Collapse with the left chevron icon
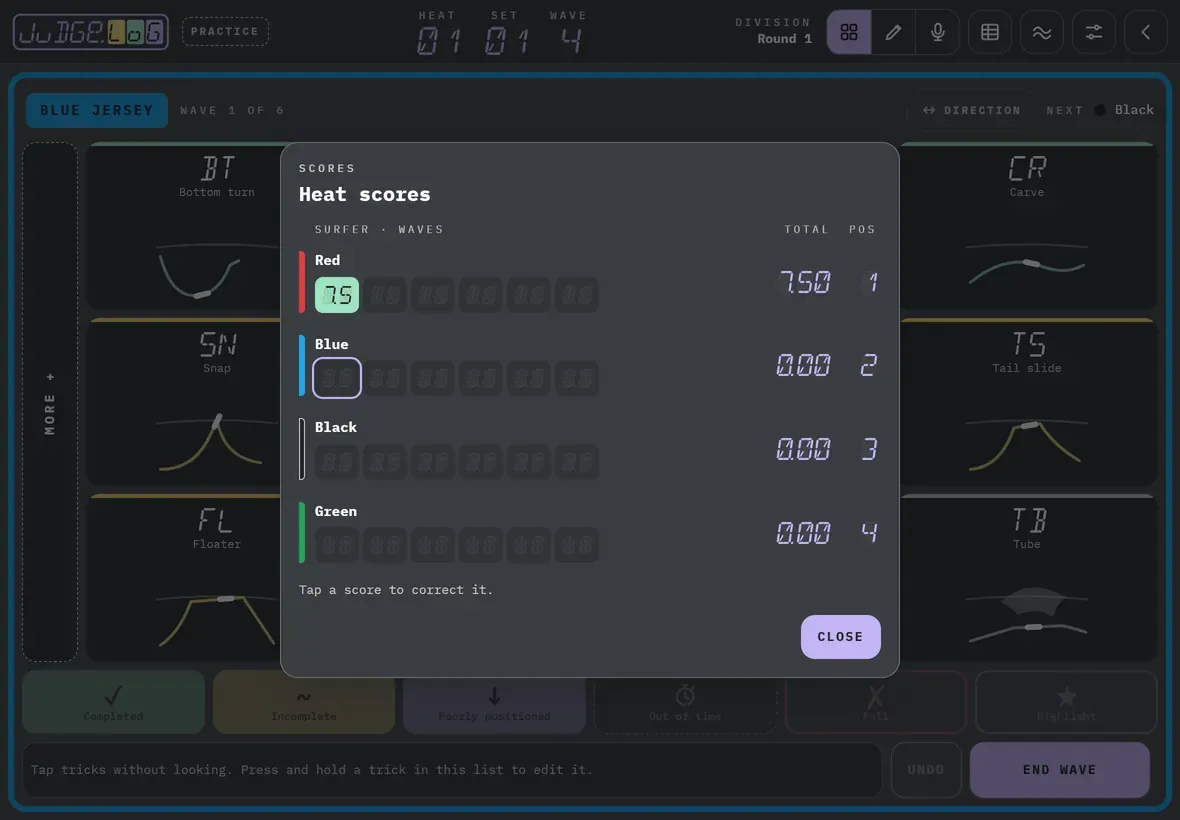1180x820 pixels. tap(1145, 32)
